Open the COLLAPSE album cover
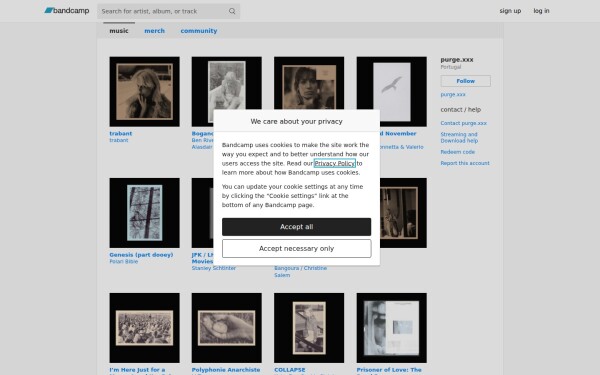This screenshot has width=600, height=375. click(309, 328)
